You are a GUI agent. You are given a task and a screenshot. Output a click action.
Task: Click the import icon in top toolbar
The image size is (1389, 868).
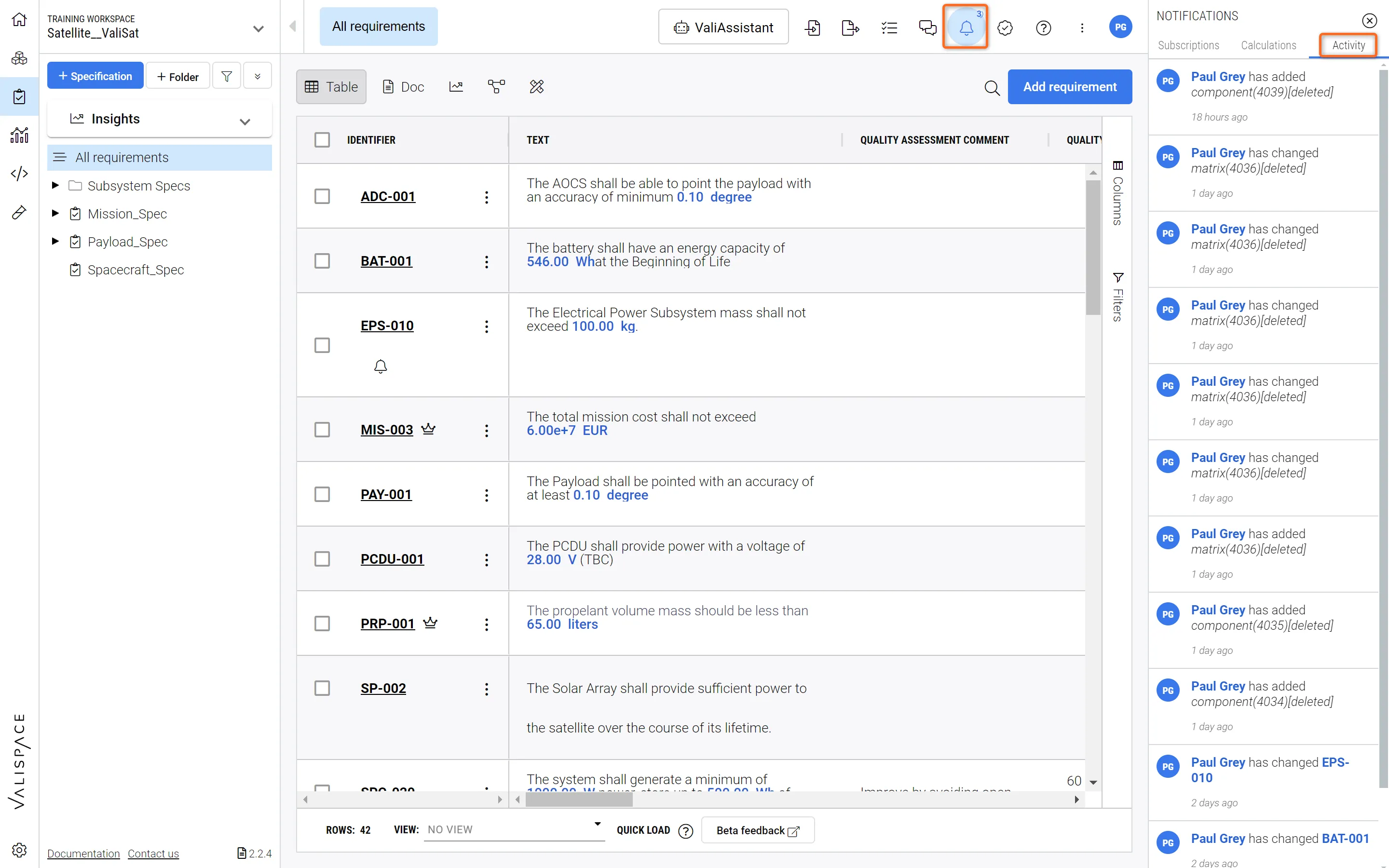[812, 27]
